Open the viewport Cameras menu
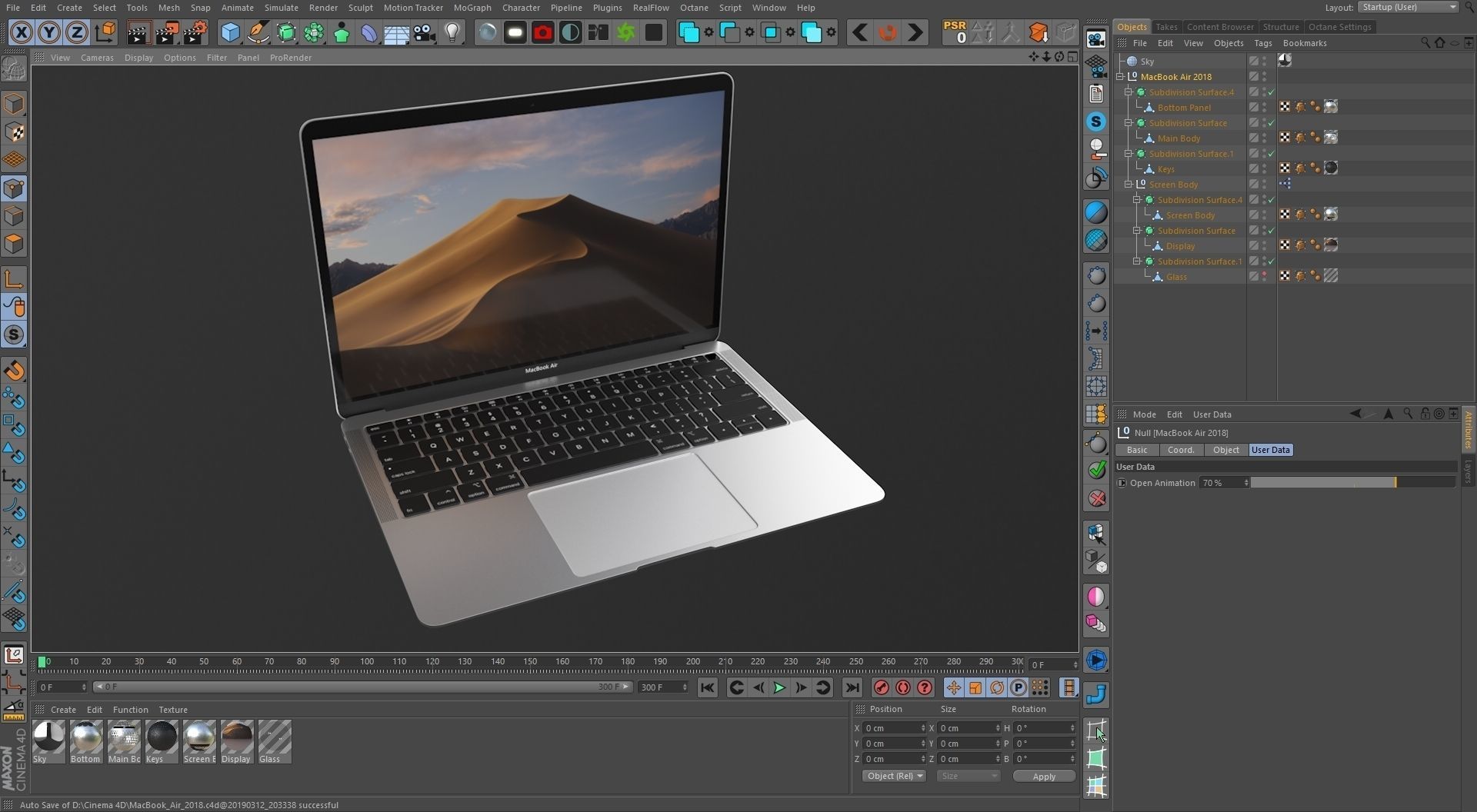This screenshot has width=1477, height=812. point(97,58)
